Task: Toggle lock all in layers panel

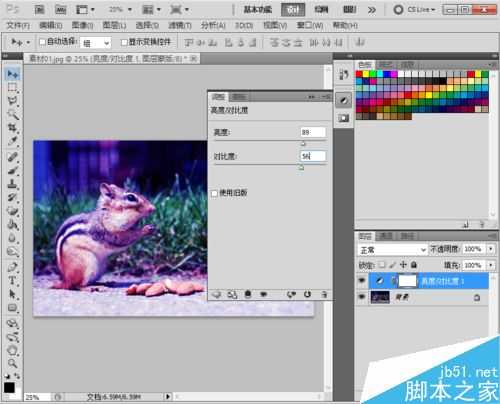Action: pos(414,265)
